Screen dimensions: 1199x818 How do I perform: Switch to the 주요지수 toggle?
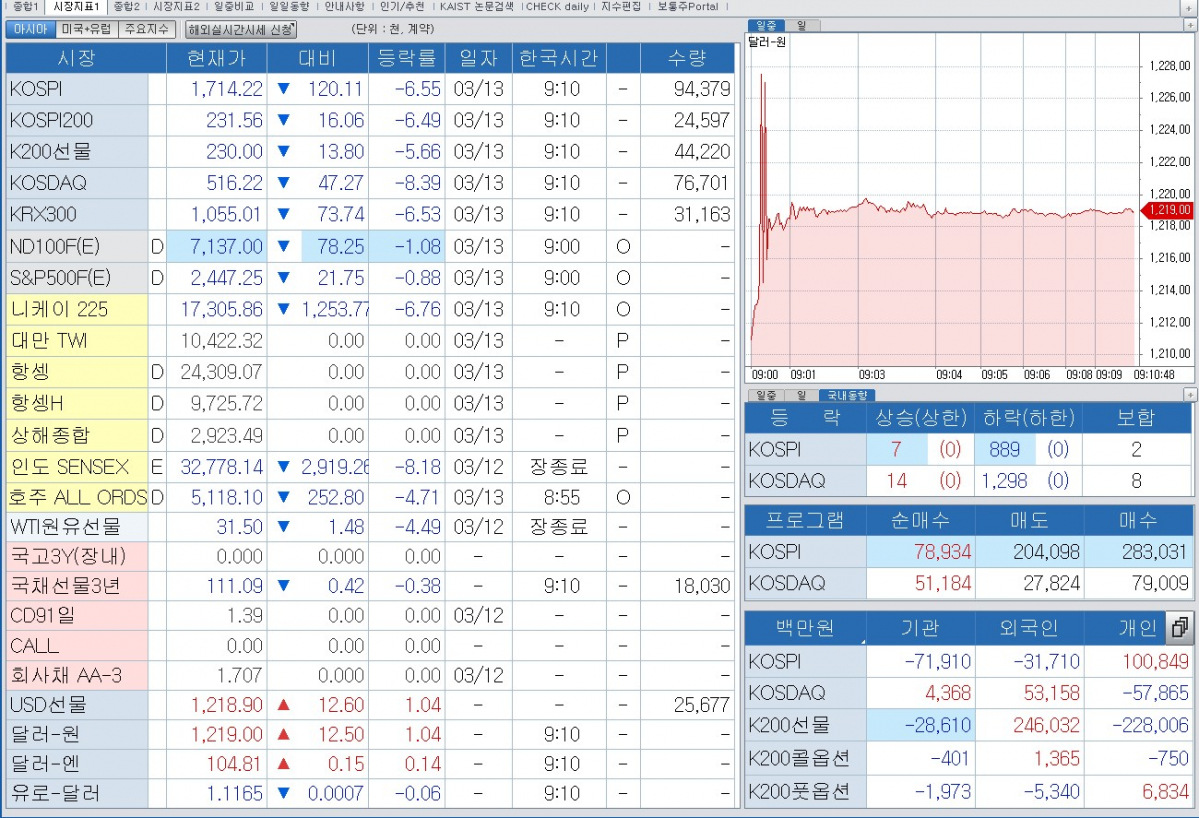(x=146, y=29)
